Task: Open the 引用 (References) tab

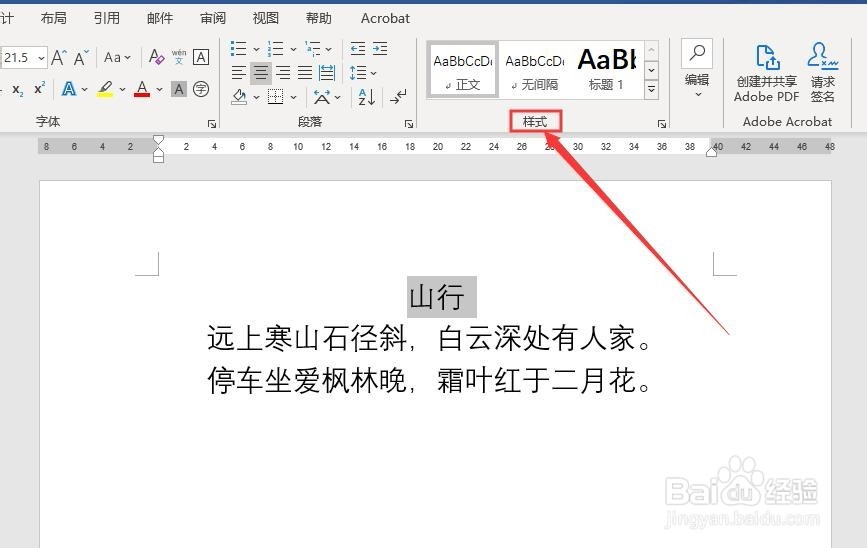Action: [x=107, y=18]
